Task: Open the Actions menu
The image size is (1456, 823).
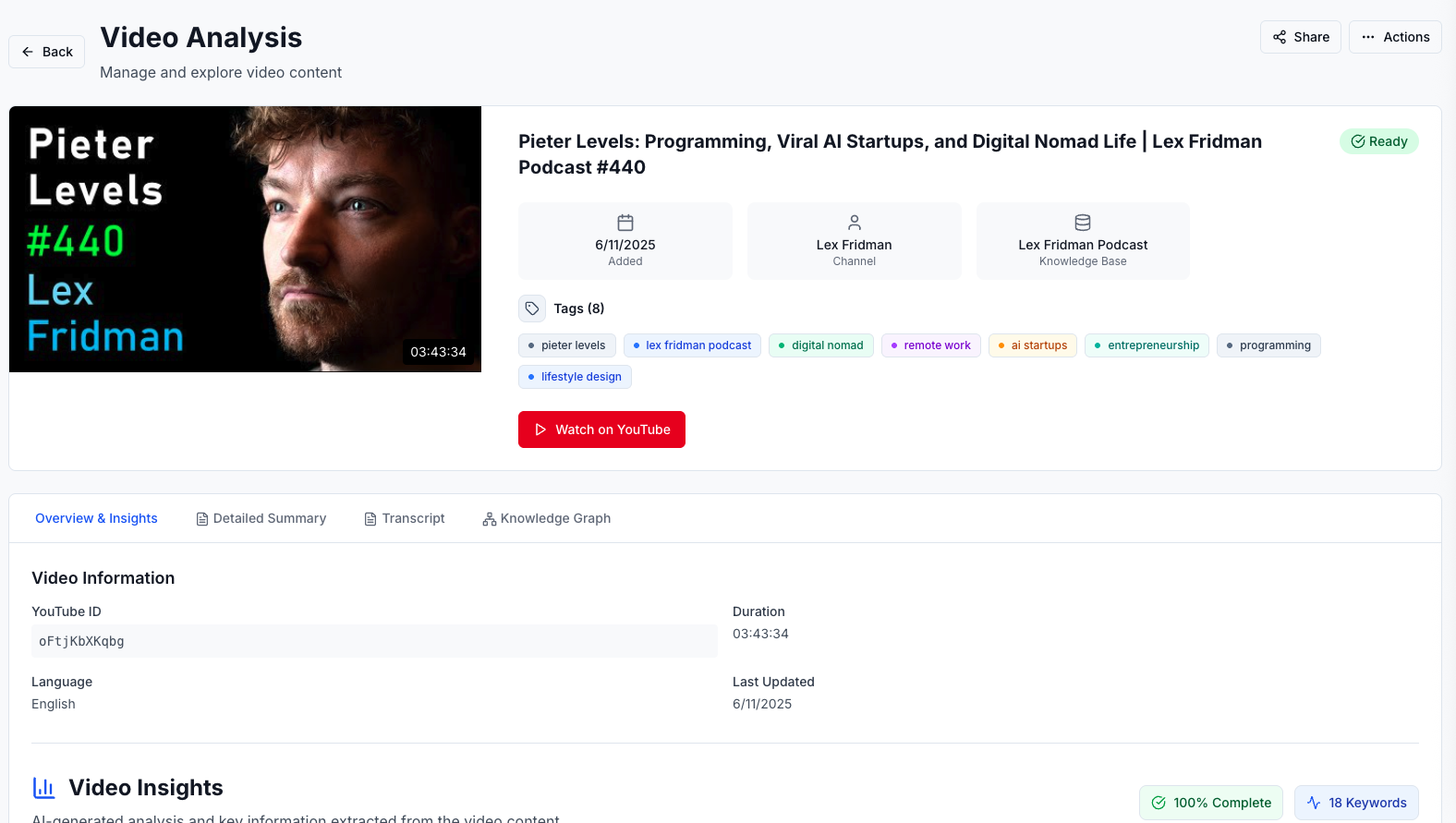Action: pyautogui.click(x=1395, y=37)
